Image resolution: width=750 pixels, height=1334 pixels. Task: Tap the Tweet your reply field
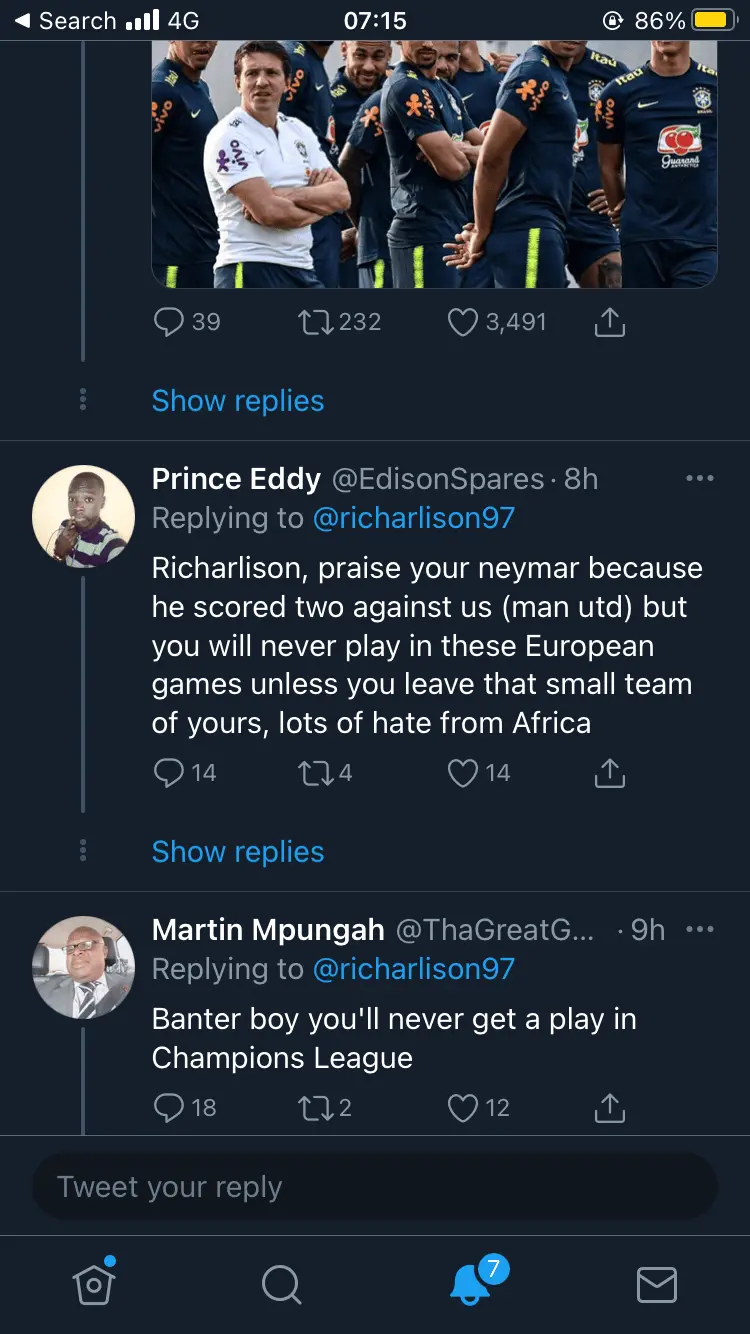pyautogui.click(x=375, y=1187)
